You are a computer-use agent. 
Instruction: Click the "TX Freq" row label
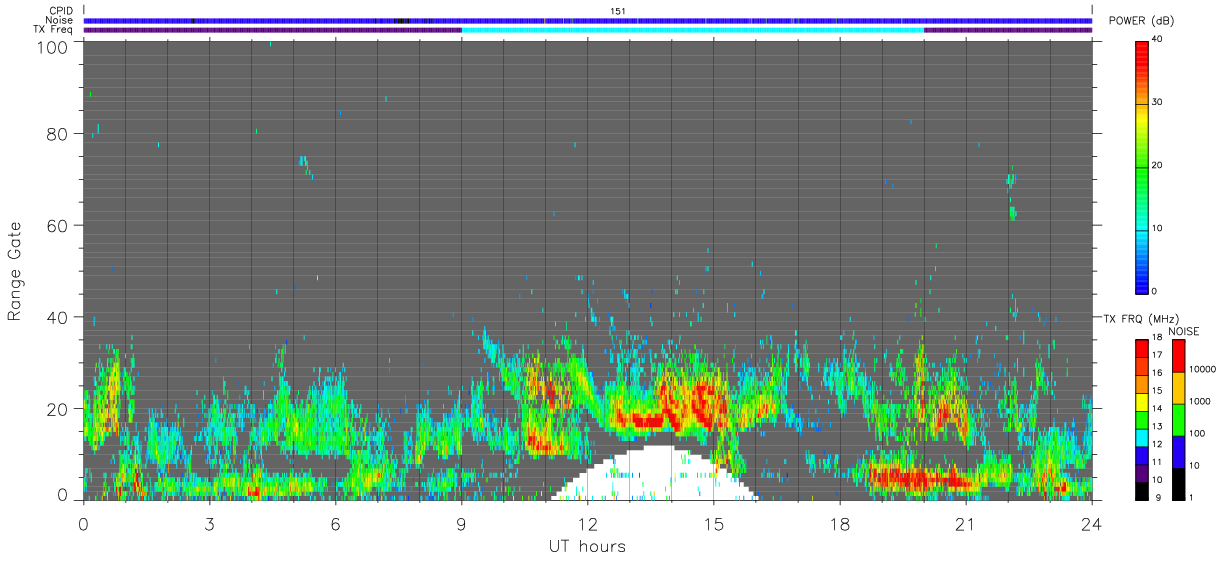[x=55, y=29]
